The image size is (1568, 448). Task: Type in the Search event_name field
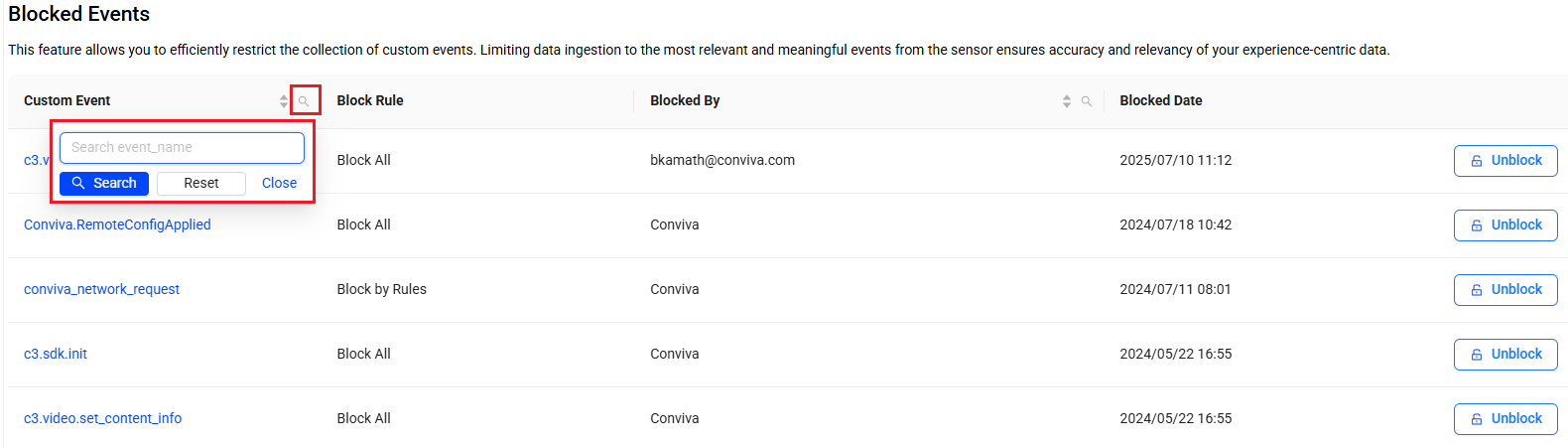point(182,148)
